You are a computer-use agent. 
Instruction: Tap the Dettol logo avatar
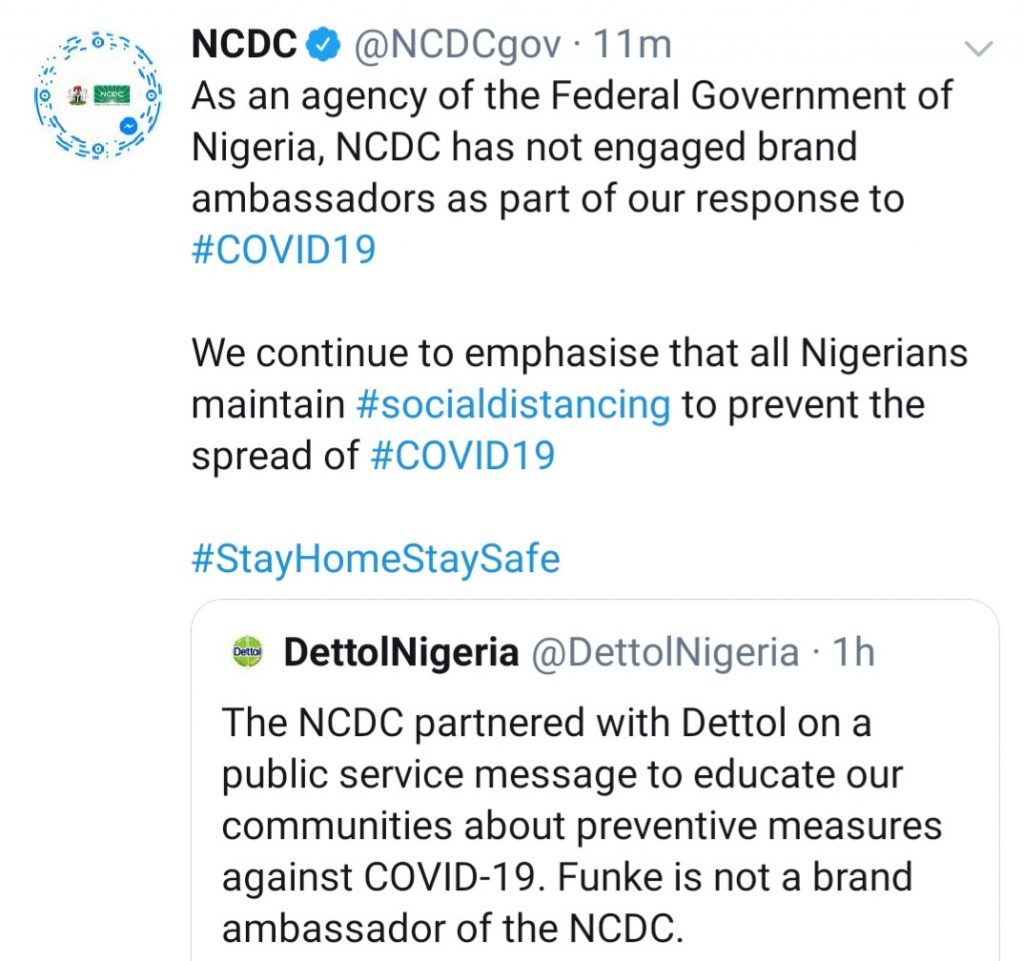246,653
